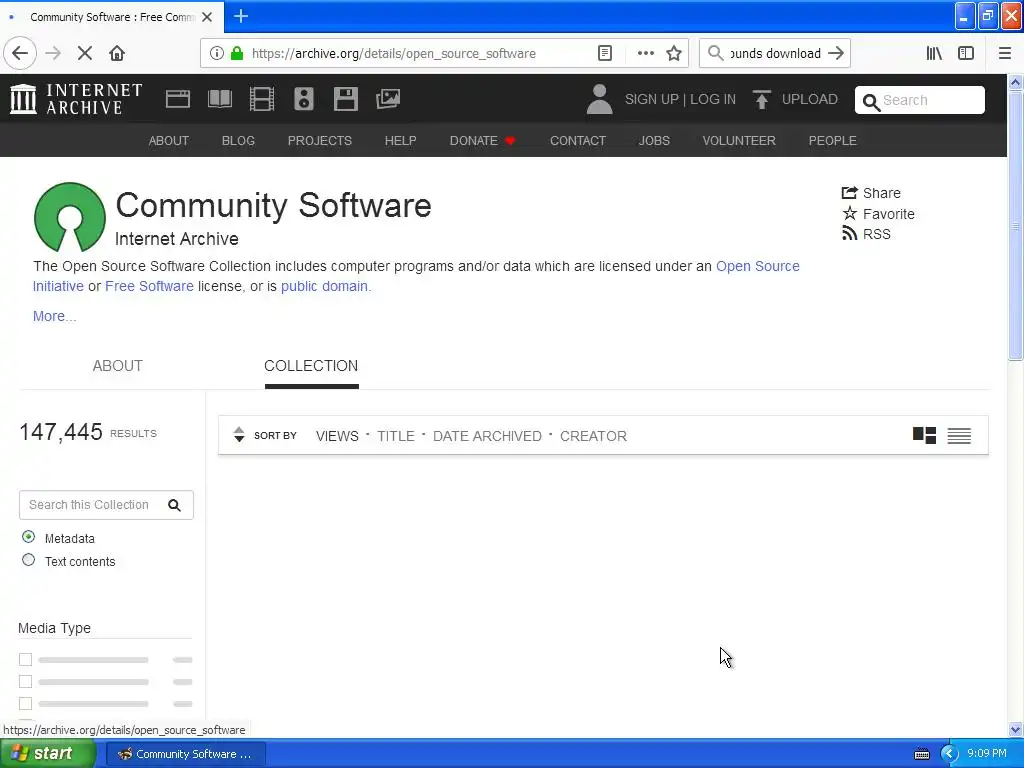Select the Metadata radio option
Image resolution: width=1024 pixels, height=768 pixels.
(x=28, y=537)
